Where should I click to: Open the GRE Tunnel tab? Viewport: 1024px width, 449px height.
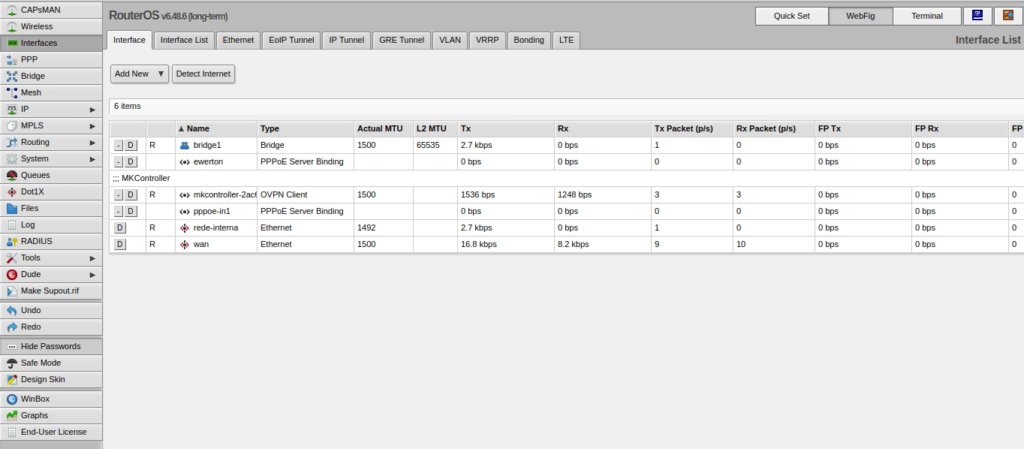402,40
